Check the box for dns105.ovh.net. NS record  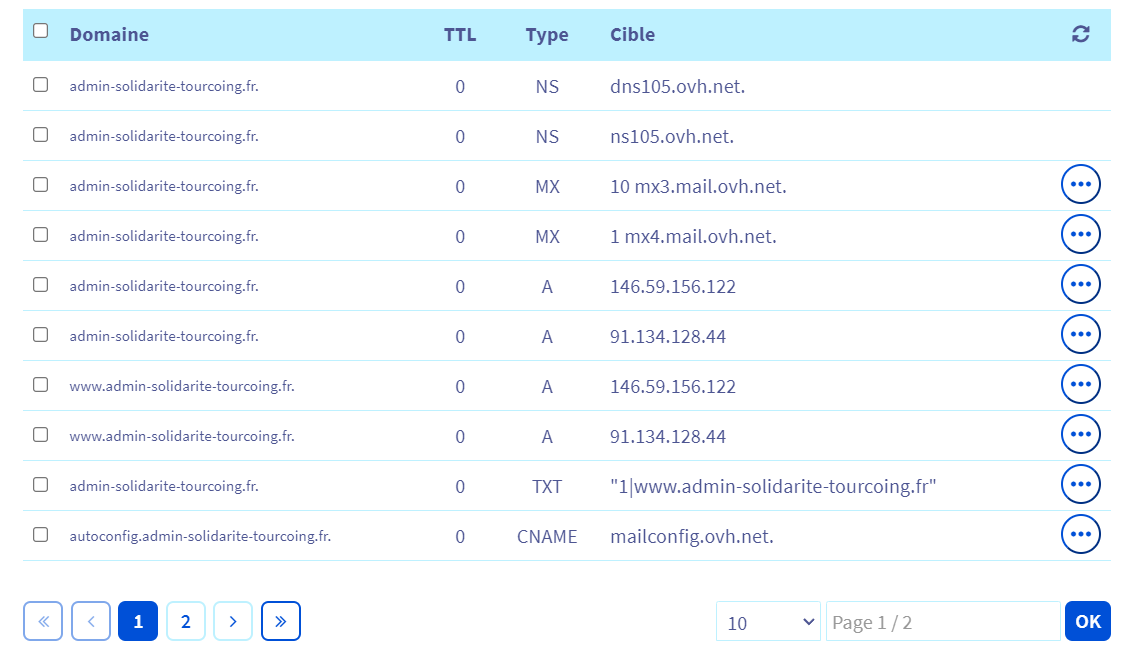pos(41,85)
